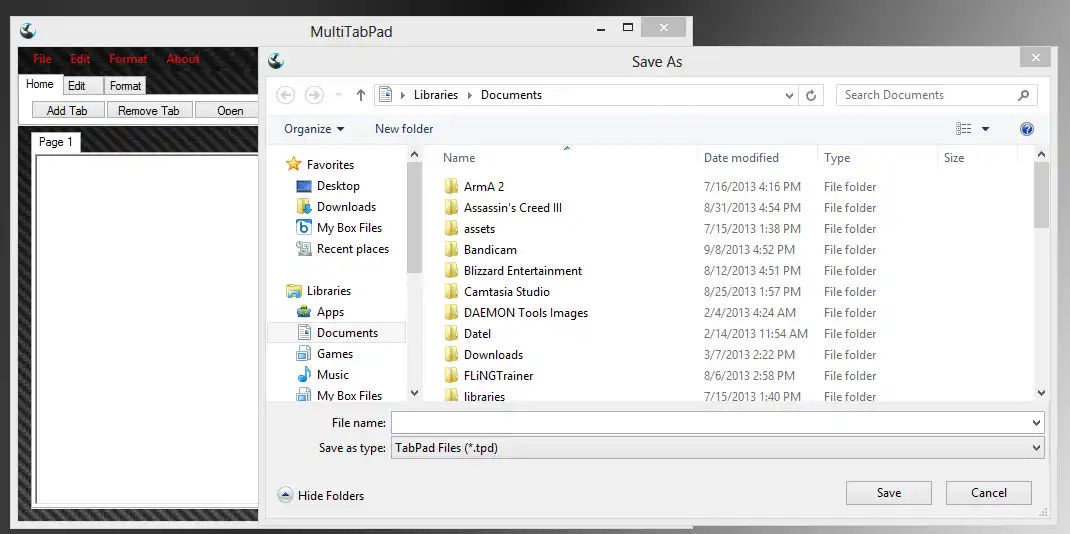Click the Libraries folder icon in the sidebar

pyautogui.click(x=293, y=291)
